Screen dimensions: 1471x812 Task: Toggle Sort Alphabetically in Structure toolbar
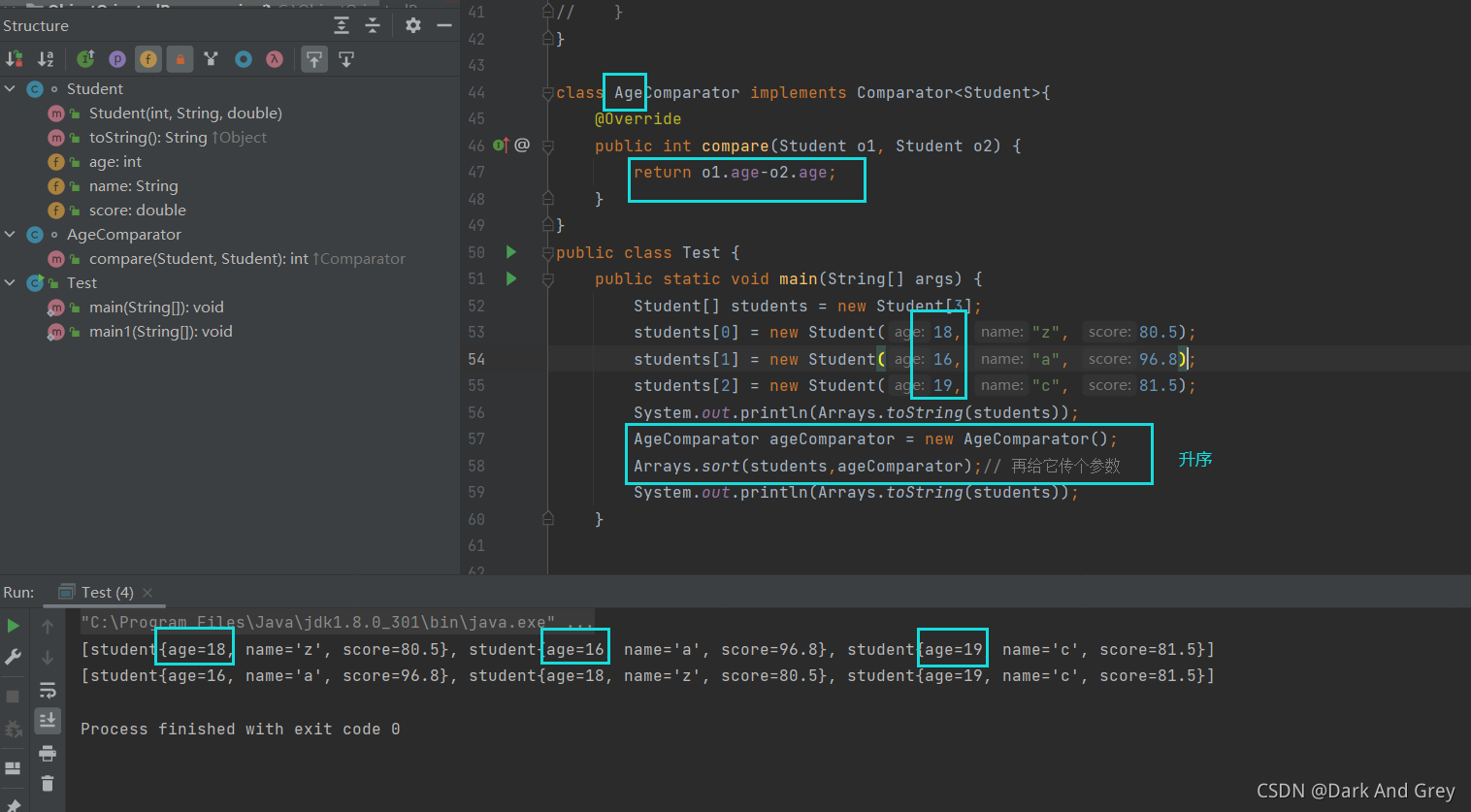tap(46, 59)
